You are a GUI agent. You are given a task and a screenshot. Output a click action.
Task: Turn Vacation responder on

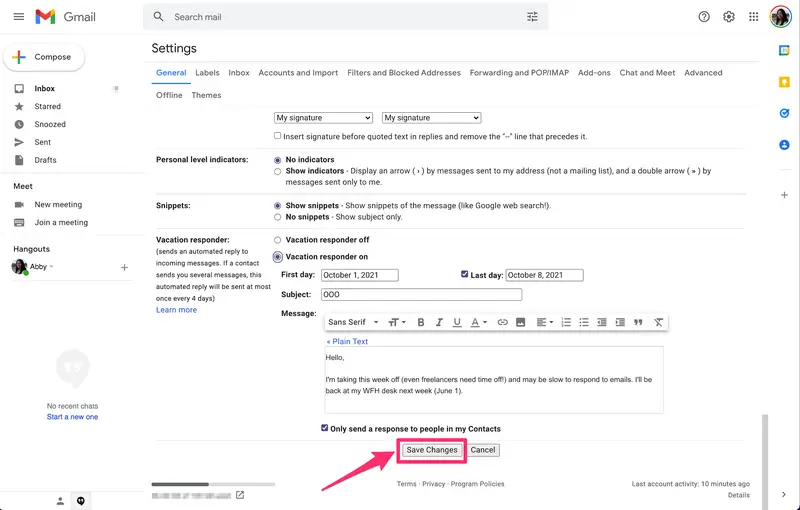pos(278,257)
